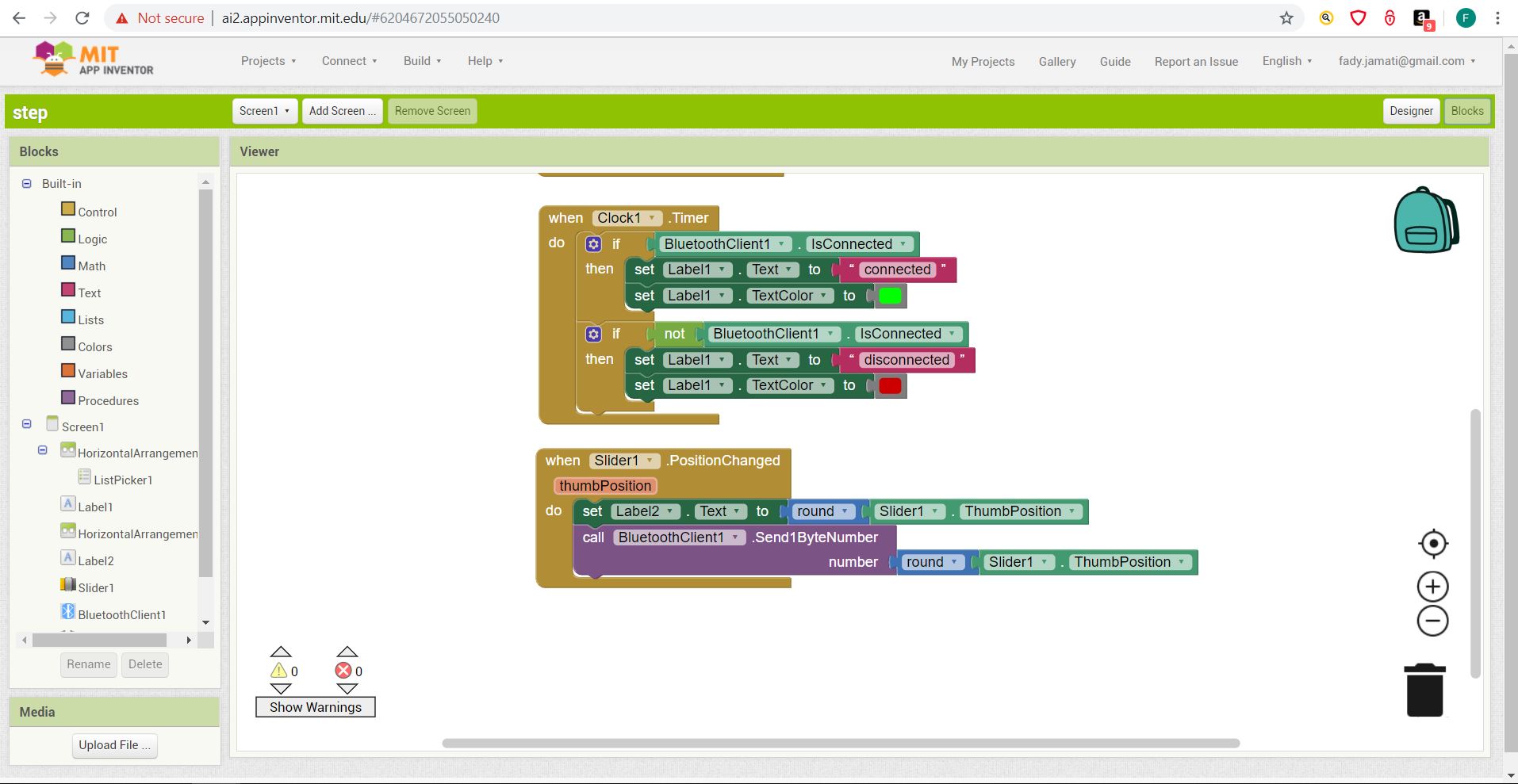Select the Math blocks drawer icon

(68, 263)
